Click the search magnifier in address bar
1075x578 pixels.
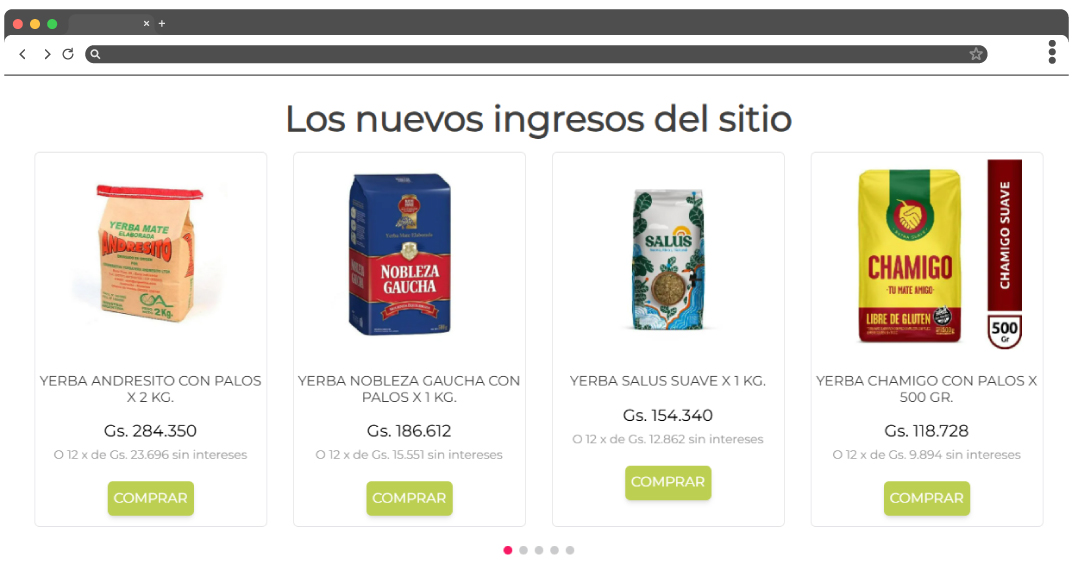pyautogui.click(x=95, y=54)
